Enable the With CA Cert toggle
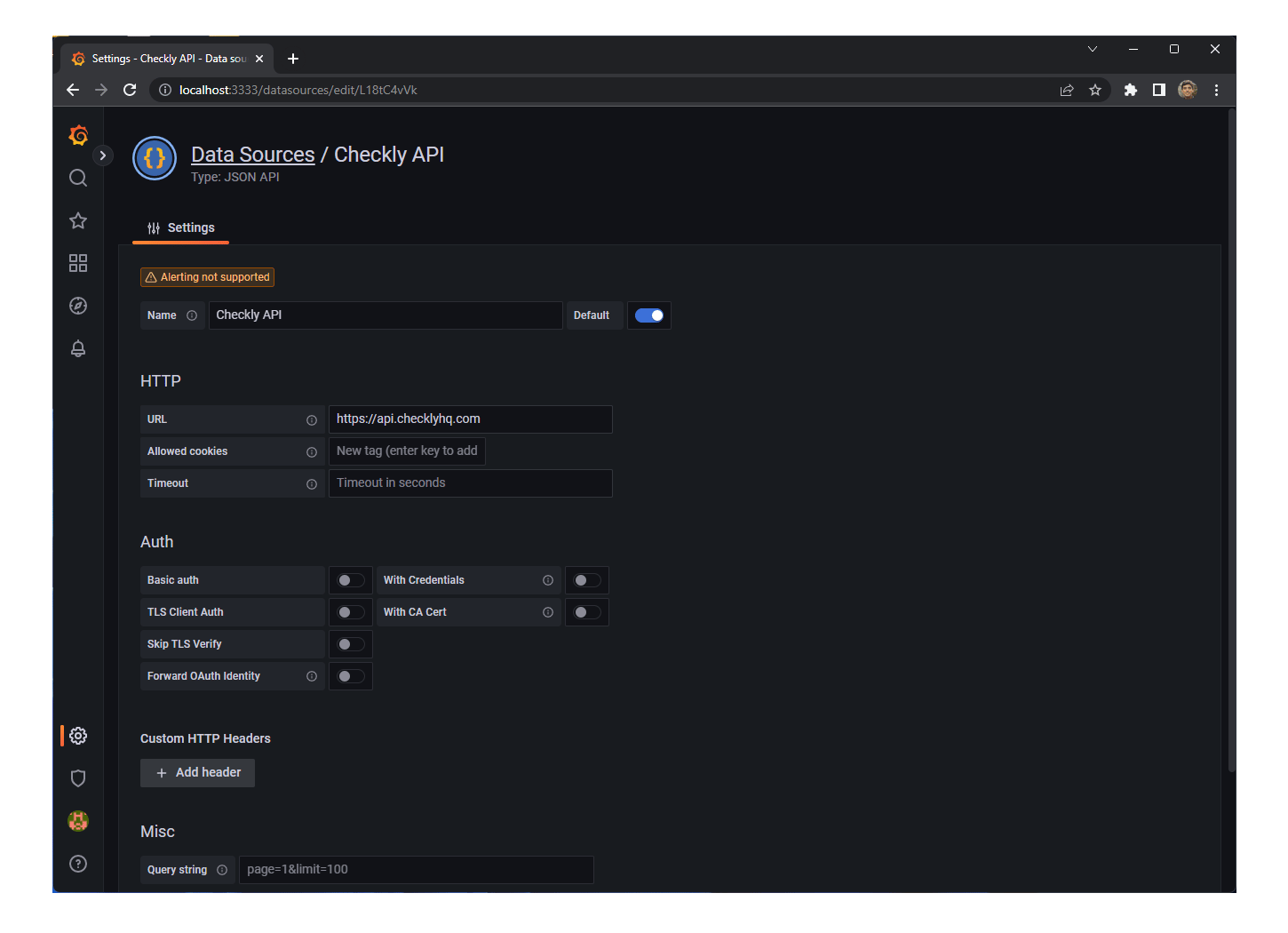 pyautogui.click(x=587, y=612)
